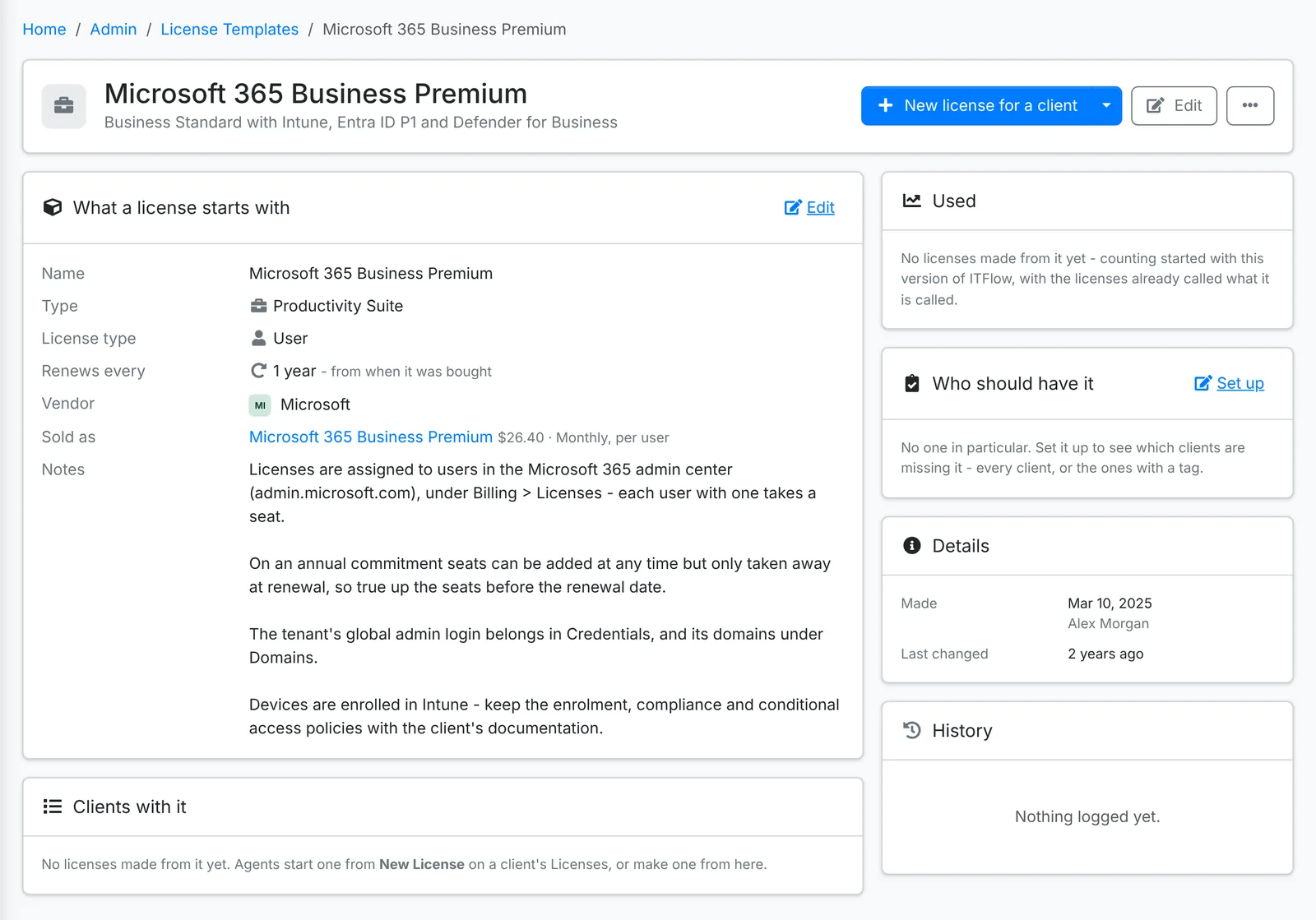Click 'Set up' in Who should have it
Viewport: 1316px width, 920px height.
tap(1229, 383)
